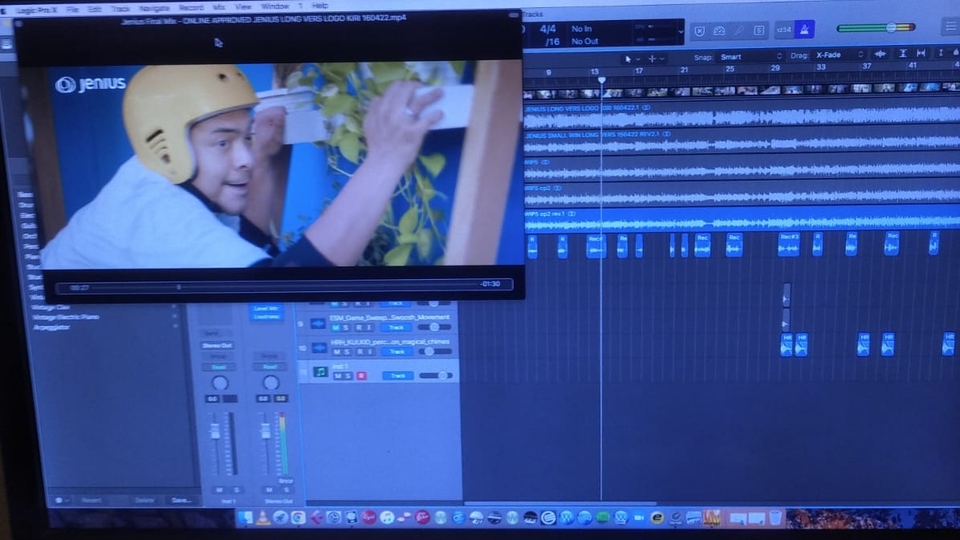Click Track automation button on Inst 1
The image size is (960, 540).
398,376
